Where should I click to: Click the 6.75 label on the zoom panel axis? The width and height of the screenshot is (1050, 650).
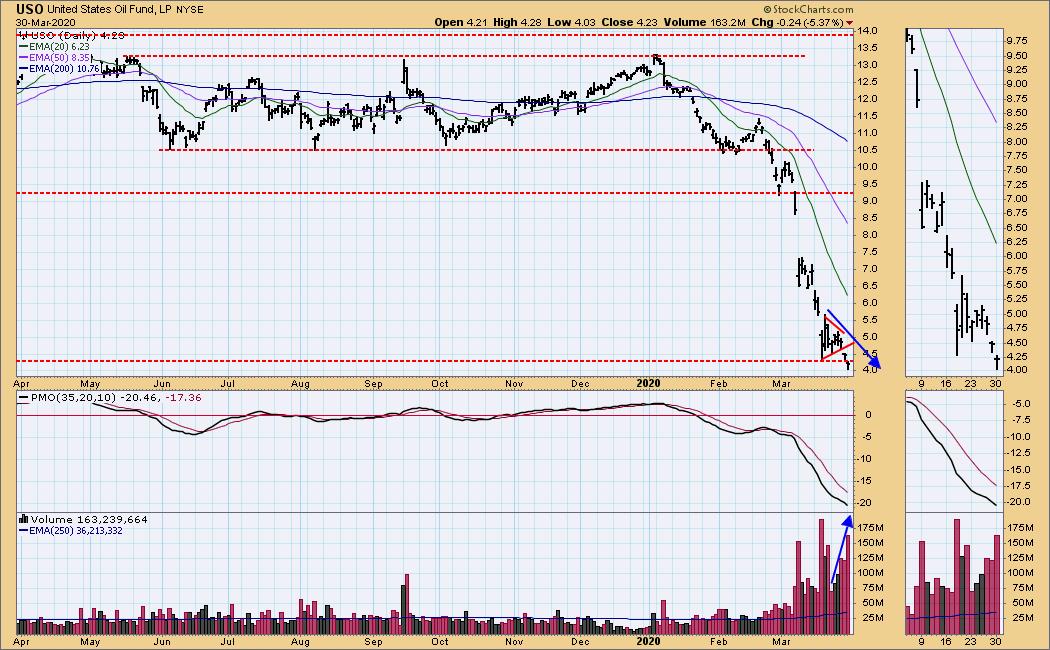coord(1017,213)
